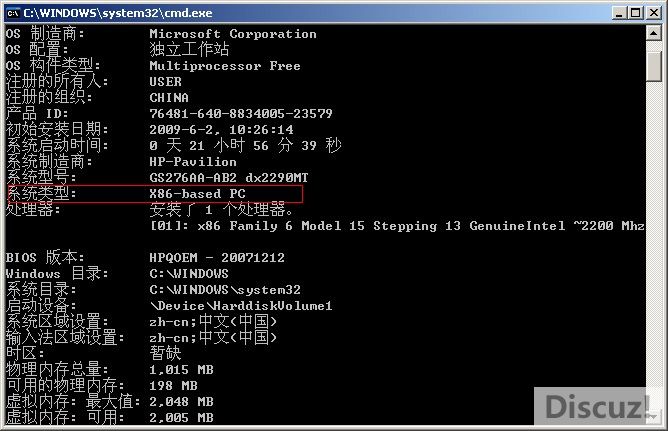Click the model 'GS276AA-AB2 dx2290MT'

coord(229,178)
